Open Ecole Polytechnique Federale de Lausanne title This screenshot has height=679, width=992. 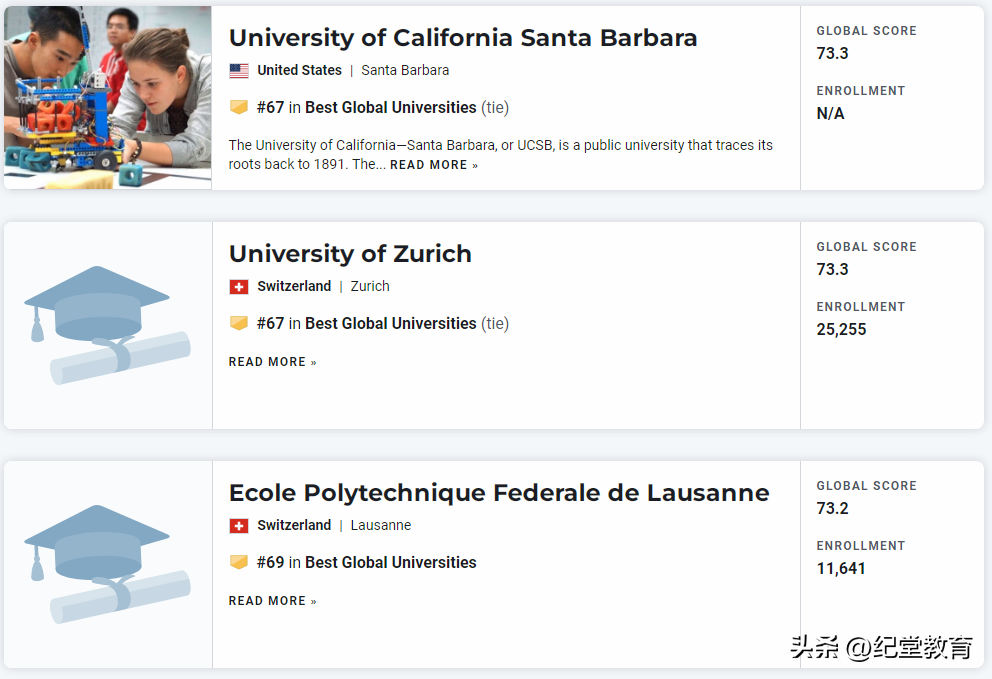499,493
